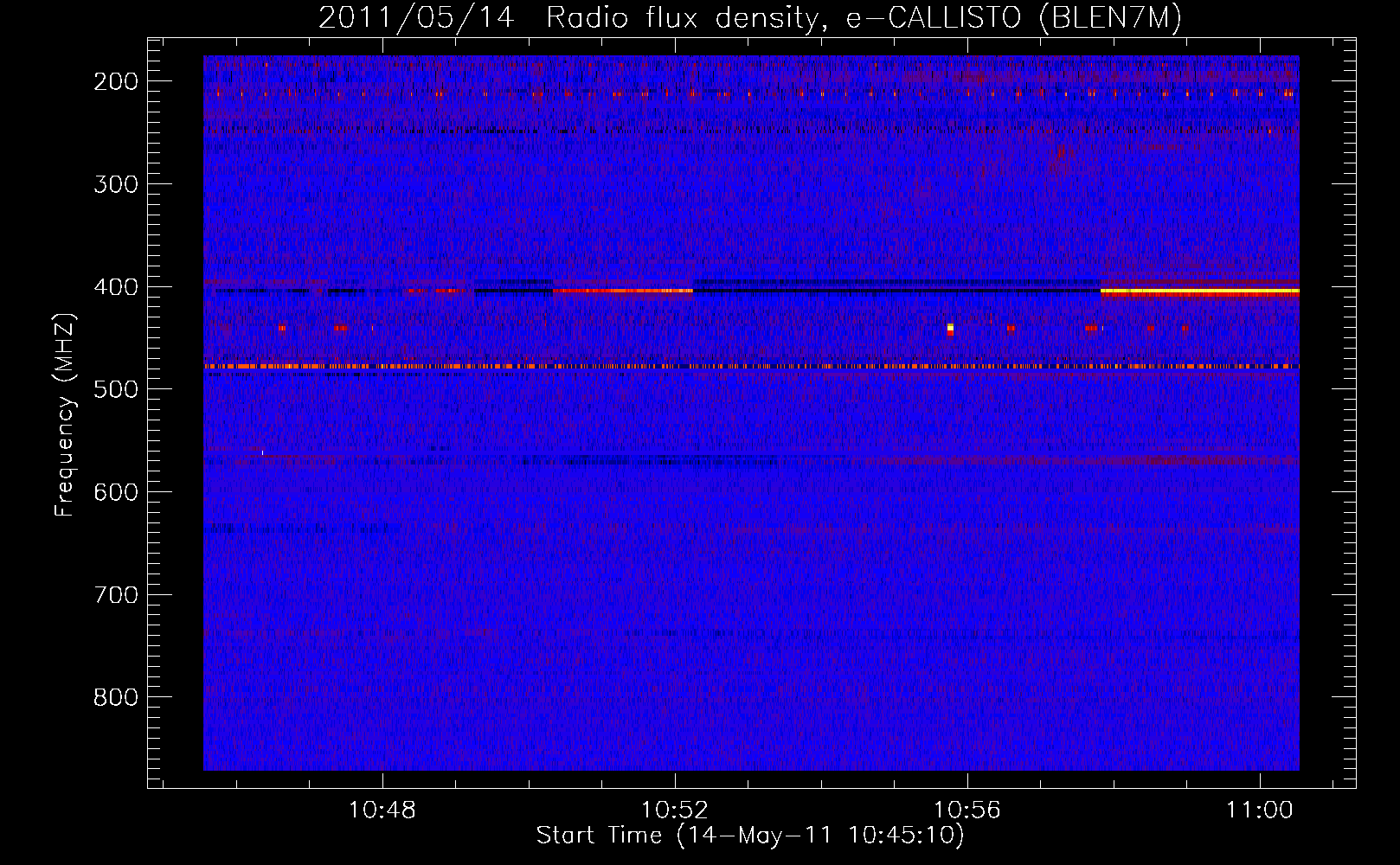Click the 'Start Time (14-May-11 10:45:10)' label
Viewport: 1400px width, 865px height.
click(750, 836)
